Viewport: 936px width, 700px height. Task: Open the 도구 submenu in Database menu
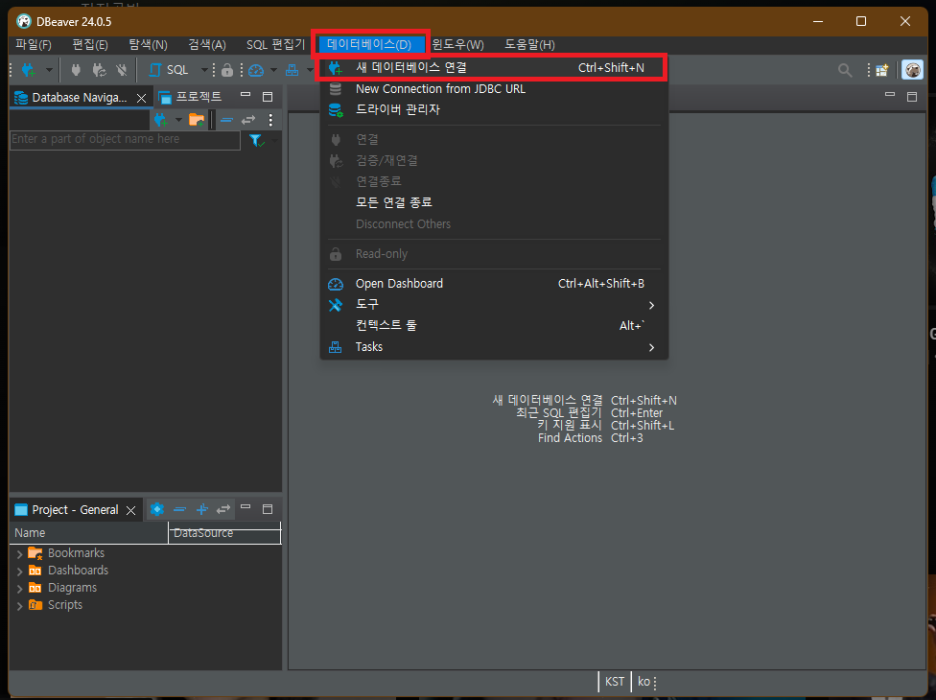click(x=494, y=305)
